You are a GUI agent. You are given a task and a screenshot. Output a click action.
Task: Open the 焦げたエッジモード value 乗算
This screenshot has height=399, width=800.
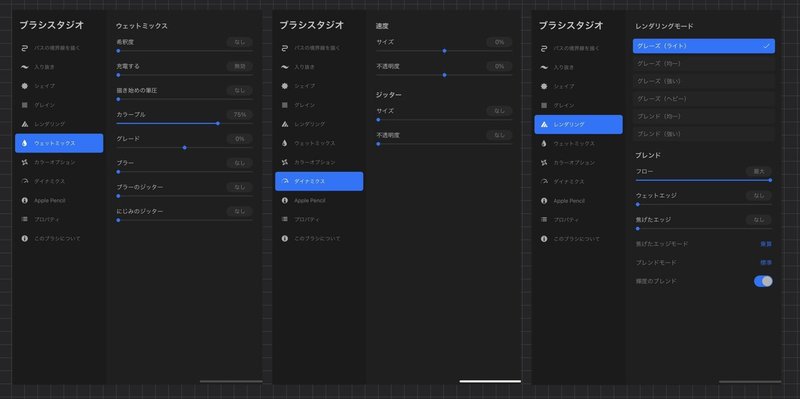click(x=766, y=244)
